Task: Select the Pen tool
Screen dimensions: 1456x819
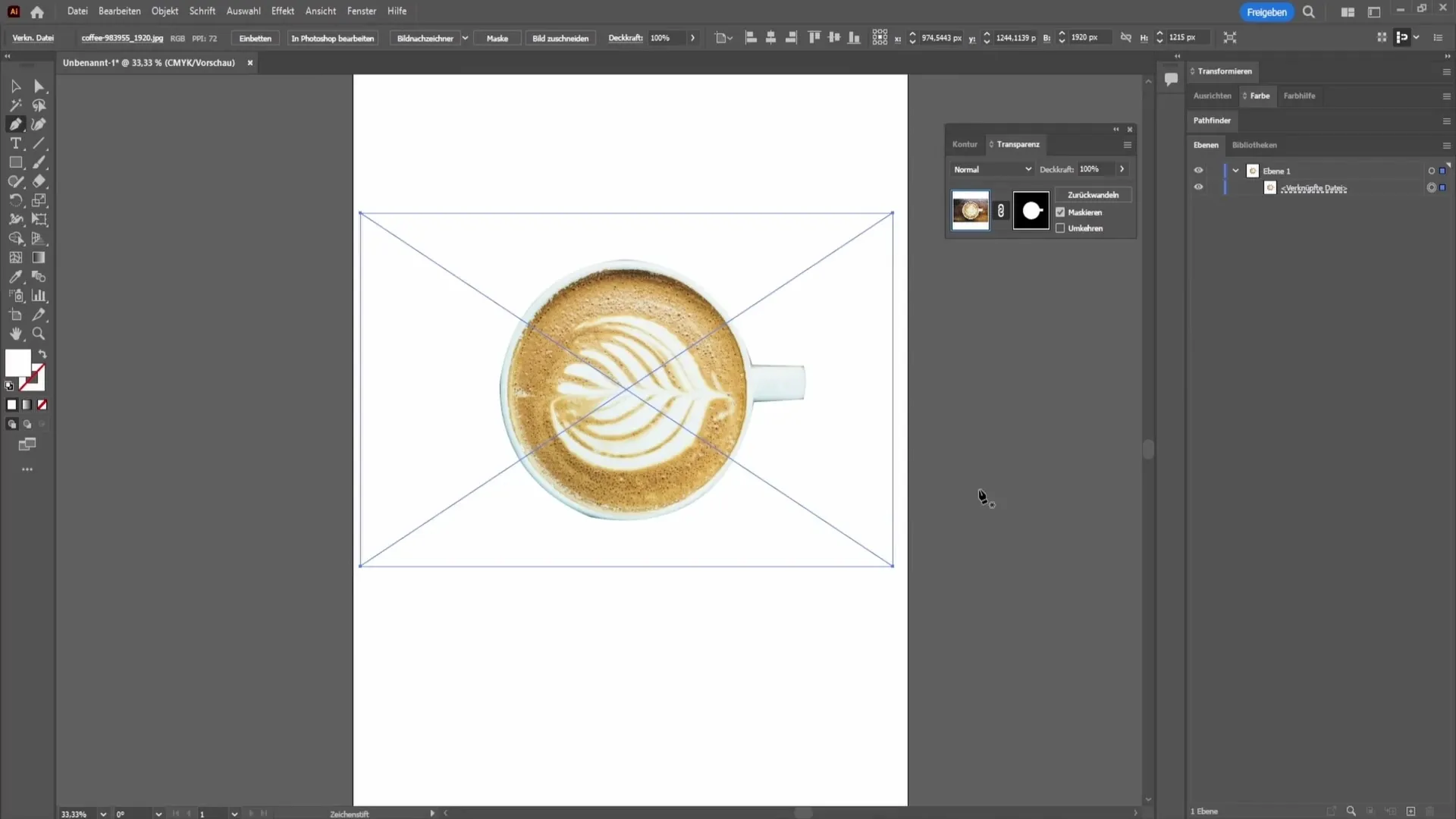Action: click(15, 124)
